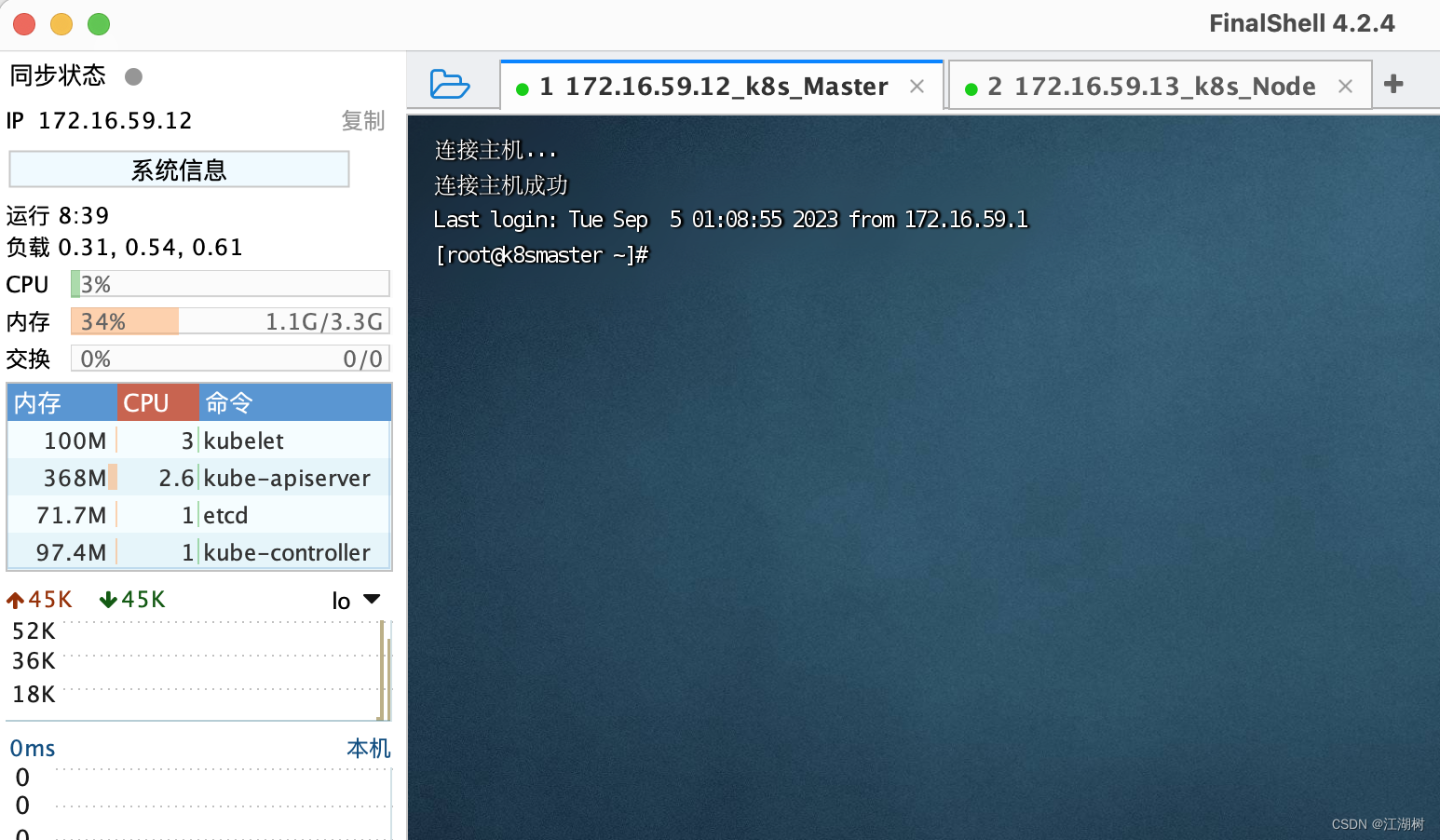1440x840 pixels.
Task: Click the memory usage bar showing 34%
Action: pyautogui.click(x=230, y=321)
